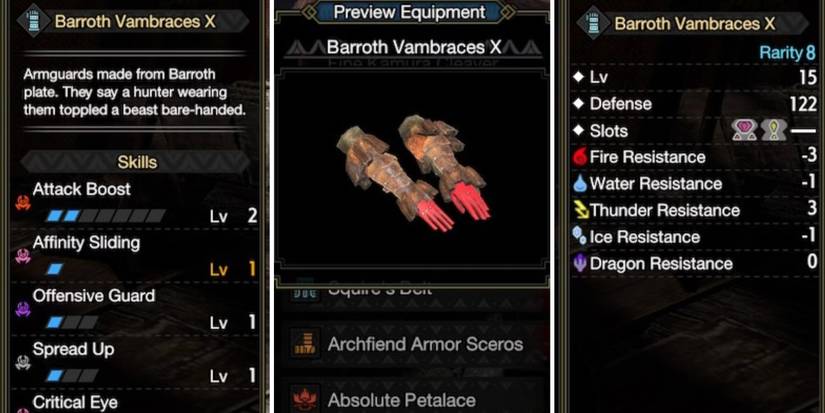Click the Preview Equipment header
Screen dimensions: 825x413
pos(410,12)
